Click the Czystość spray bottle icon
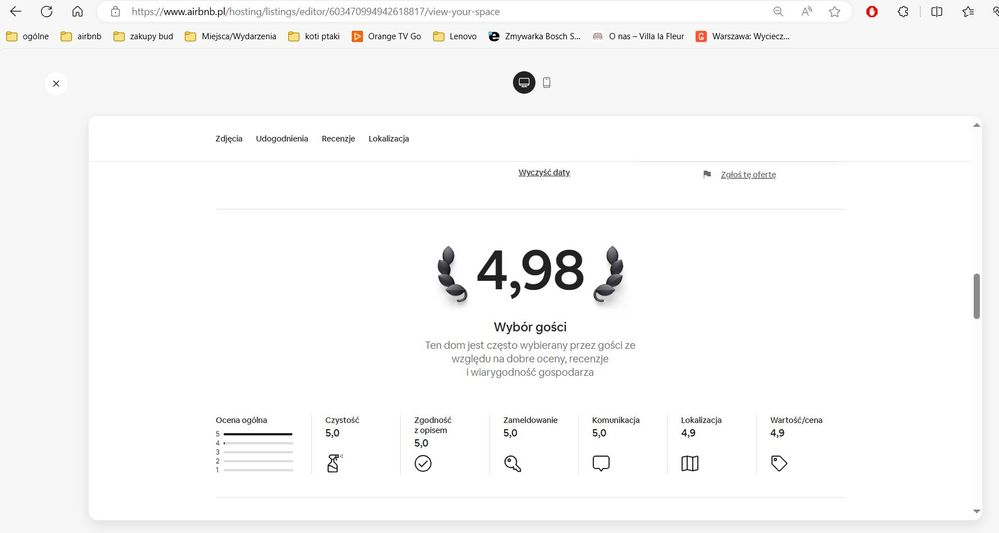 click(334, 463)
